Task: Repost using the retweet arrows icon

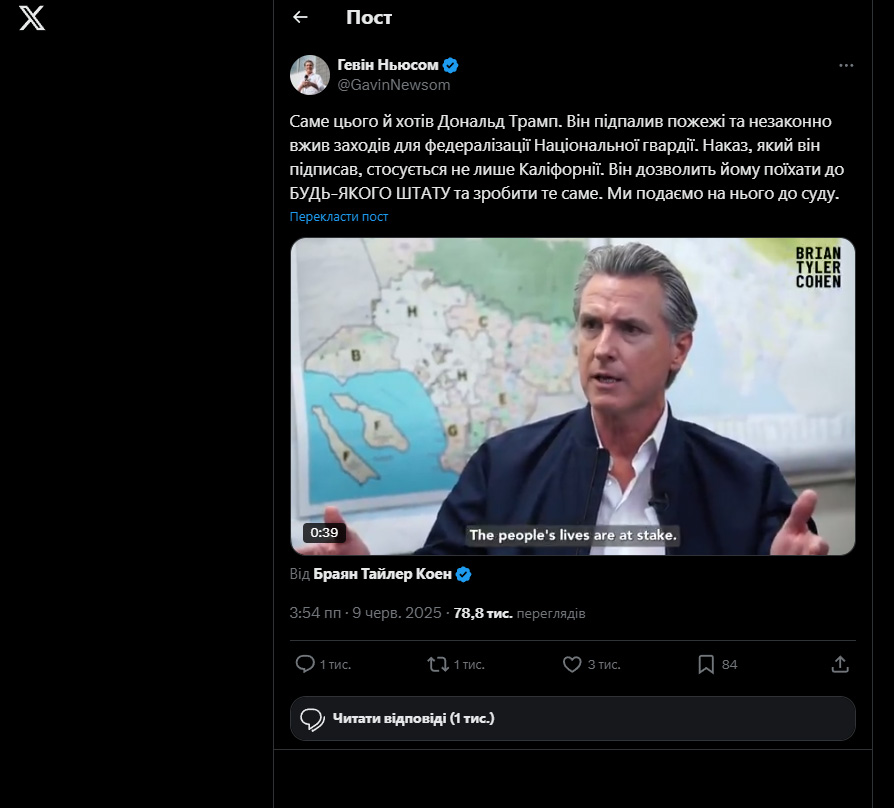Action: (437, 664)
